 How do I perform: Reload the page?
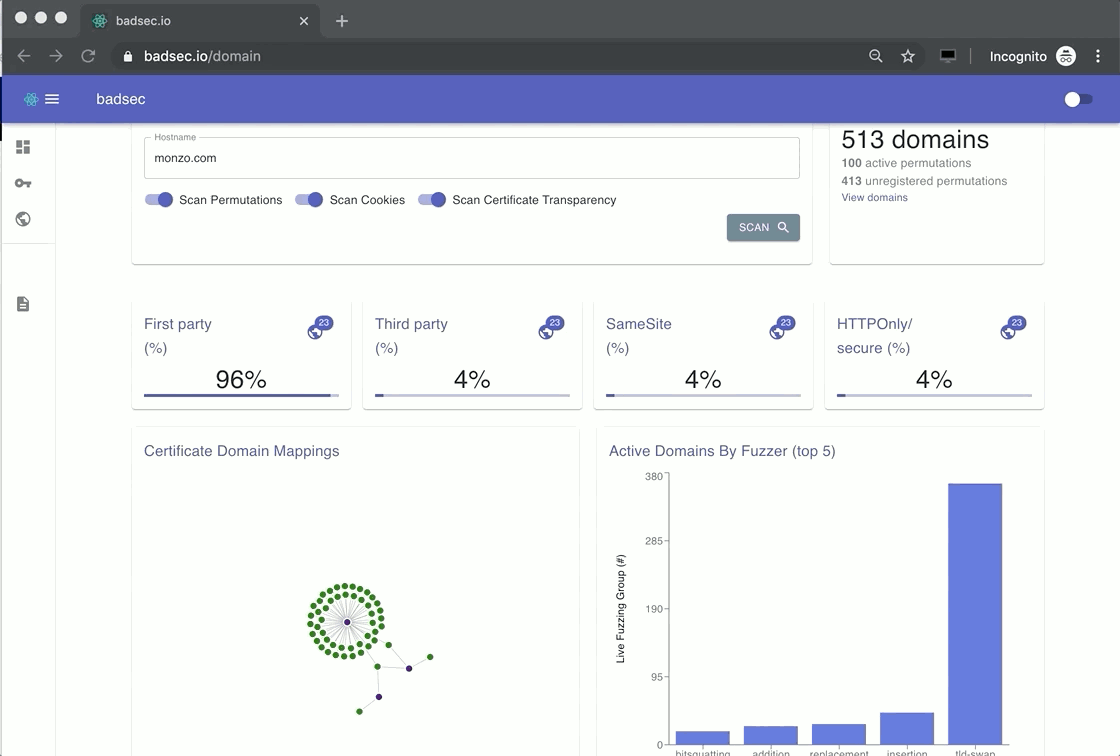88,56
